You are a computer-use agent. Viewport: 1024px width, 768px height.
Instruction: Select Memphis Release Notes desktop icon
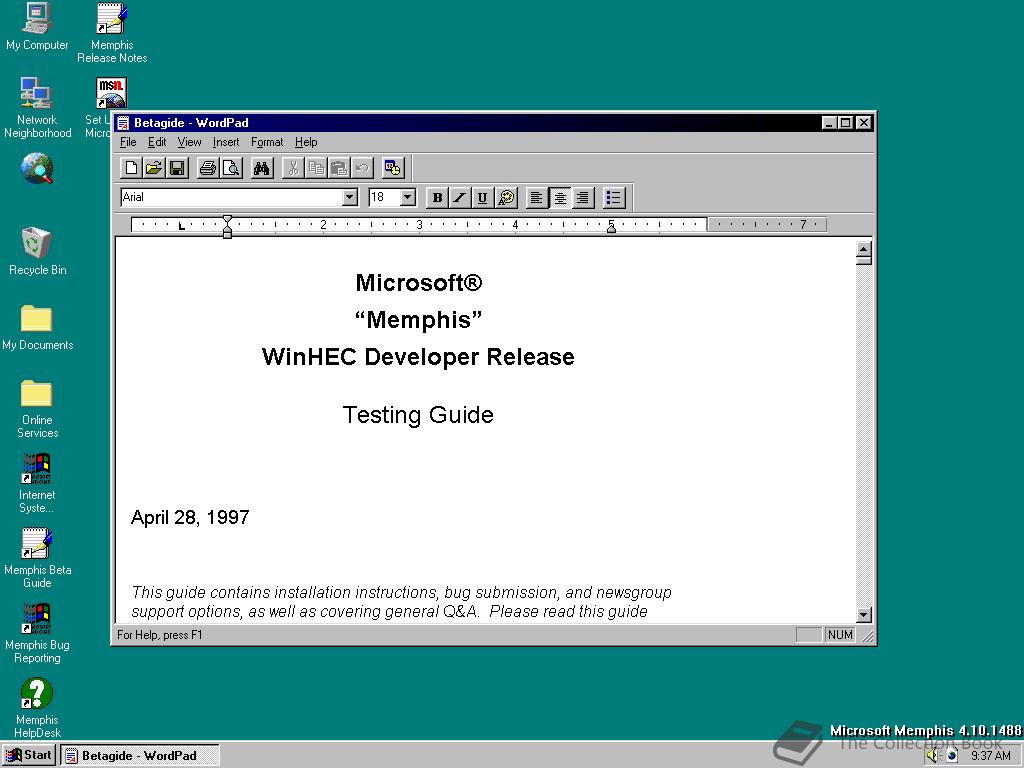(112, 33)
